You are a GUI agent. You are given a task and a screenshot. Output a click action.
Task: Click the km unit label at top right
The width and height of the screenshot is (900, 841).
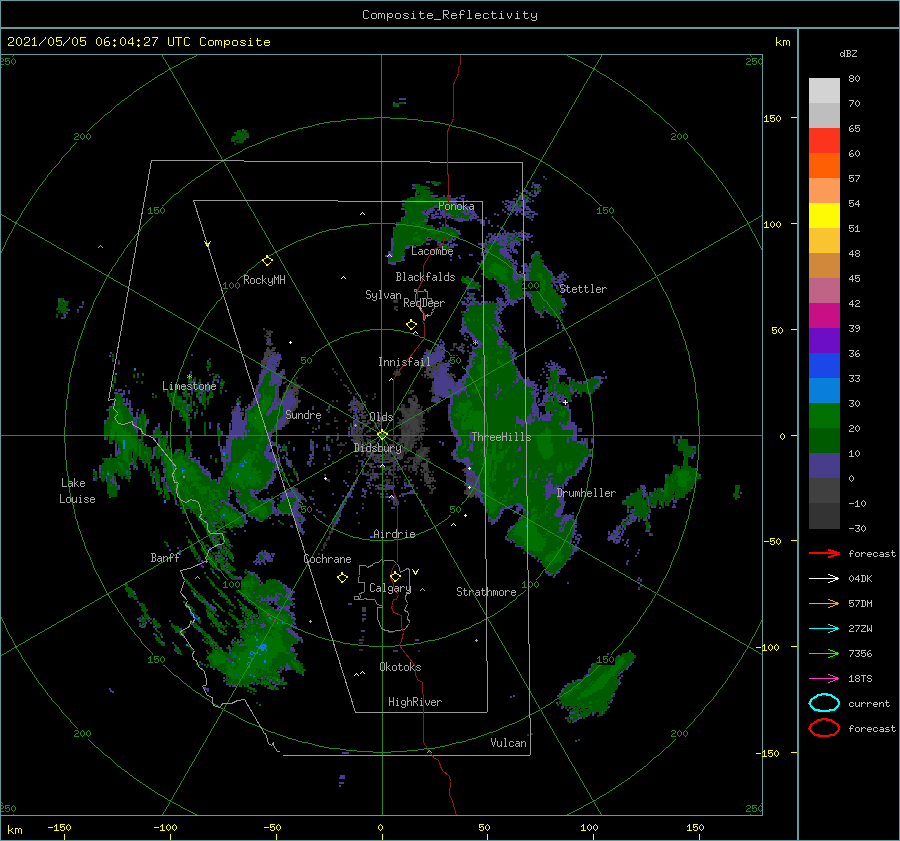point(783,42)
